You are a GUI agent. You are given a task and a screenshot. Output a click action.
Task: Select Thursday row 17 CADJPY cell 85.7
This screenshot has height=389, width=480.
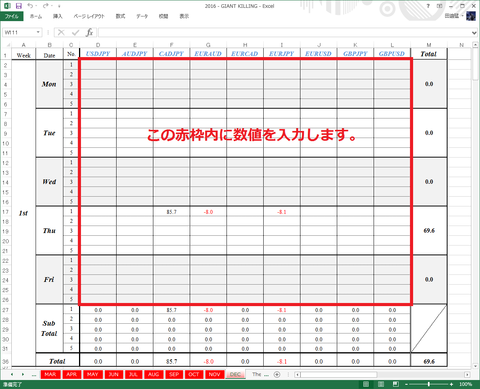[171, 212]
